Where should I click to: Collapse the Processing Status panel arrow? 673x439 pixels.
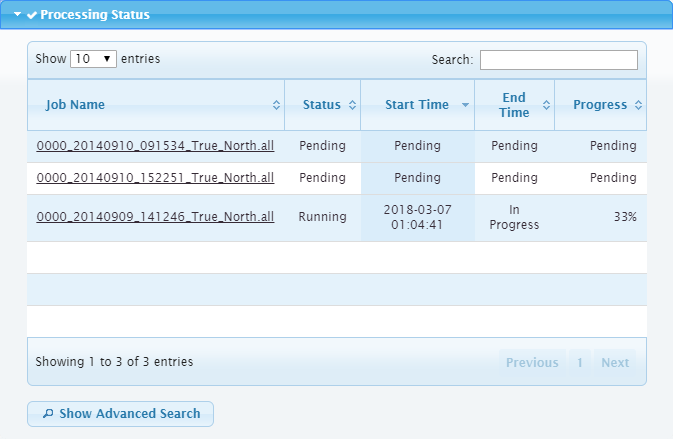point(17,15)
